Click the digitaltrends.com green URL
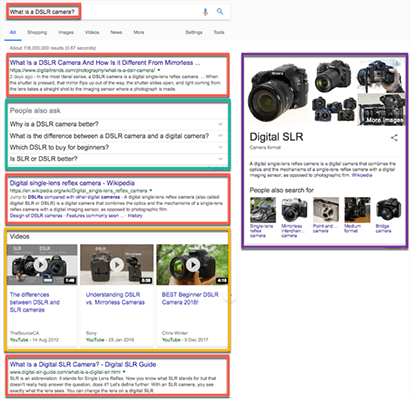The height and width of the screenshot is (400, 410). (x=82, y=70)
